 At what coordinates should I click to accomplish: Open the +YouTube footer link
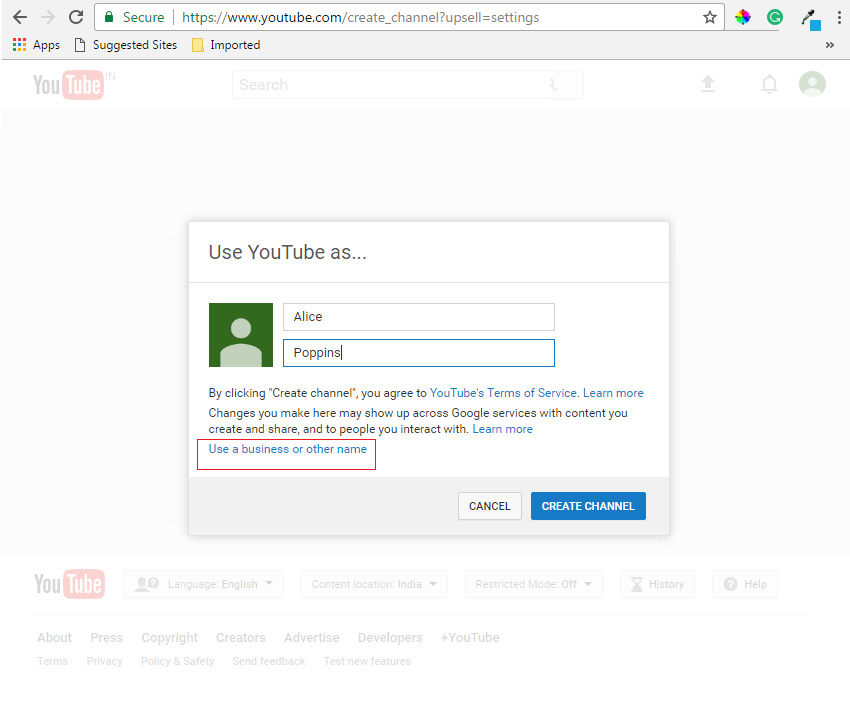(x=470, y=638)
